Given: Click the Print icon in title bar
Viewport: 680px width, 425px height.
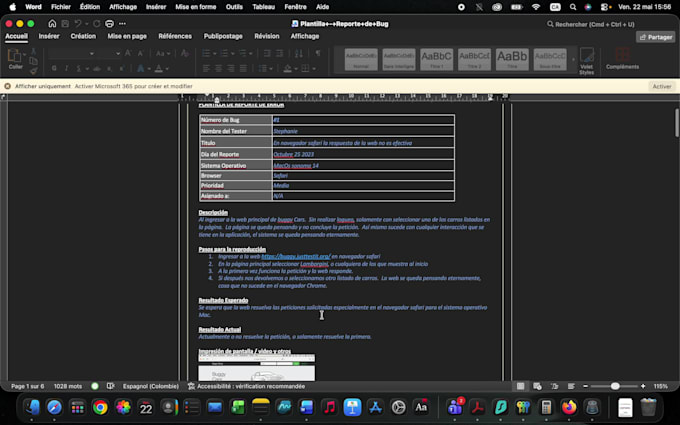Looking at the screenshot, I should click(109, 24).
